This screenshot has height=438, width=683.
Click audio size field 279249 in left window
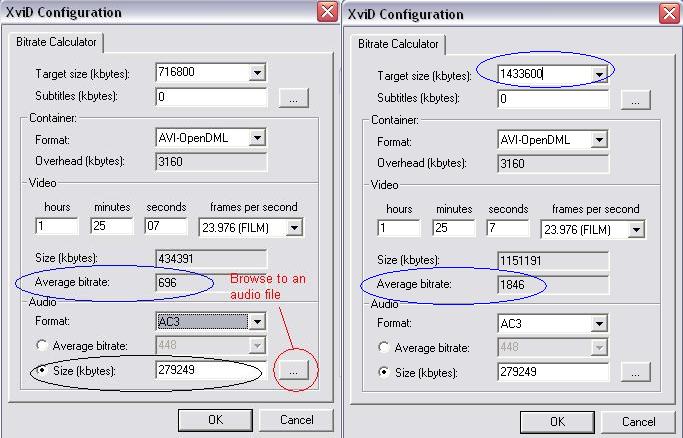click(x=211, y=371)
